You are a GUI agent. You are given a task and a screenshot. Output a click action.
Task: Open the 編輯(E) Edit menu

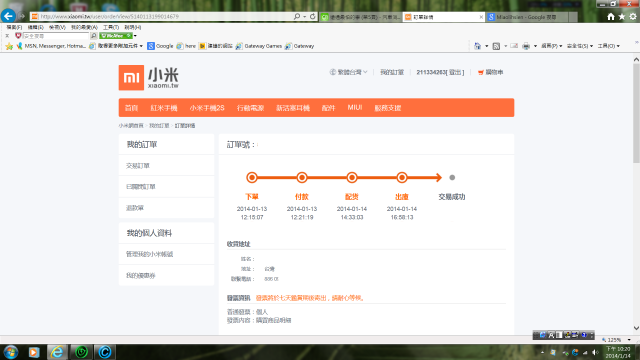[x=36, y=27]
